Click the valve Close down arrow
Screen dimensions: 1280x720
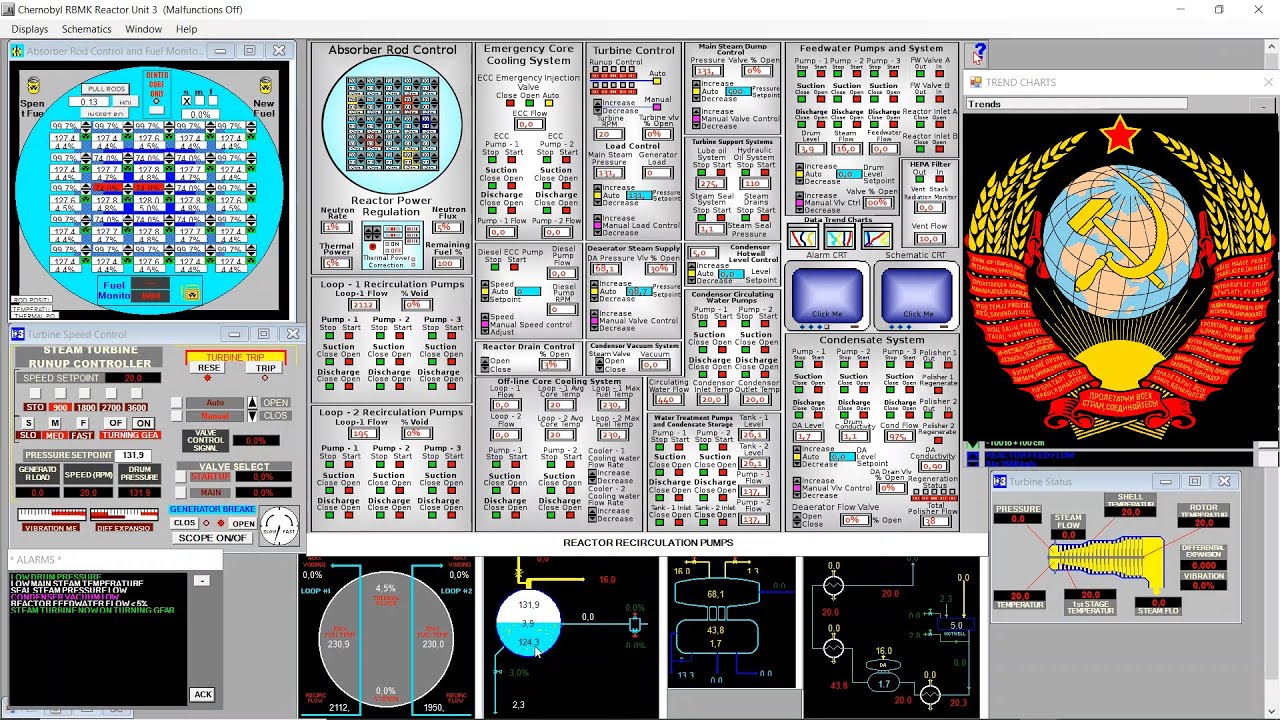tap(254, 416)
